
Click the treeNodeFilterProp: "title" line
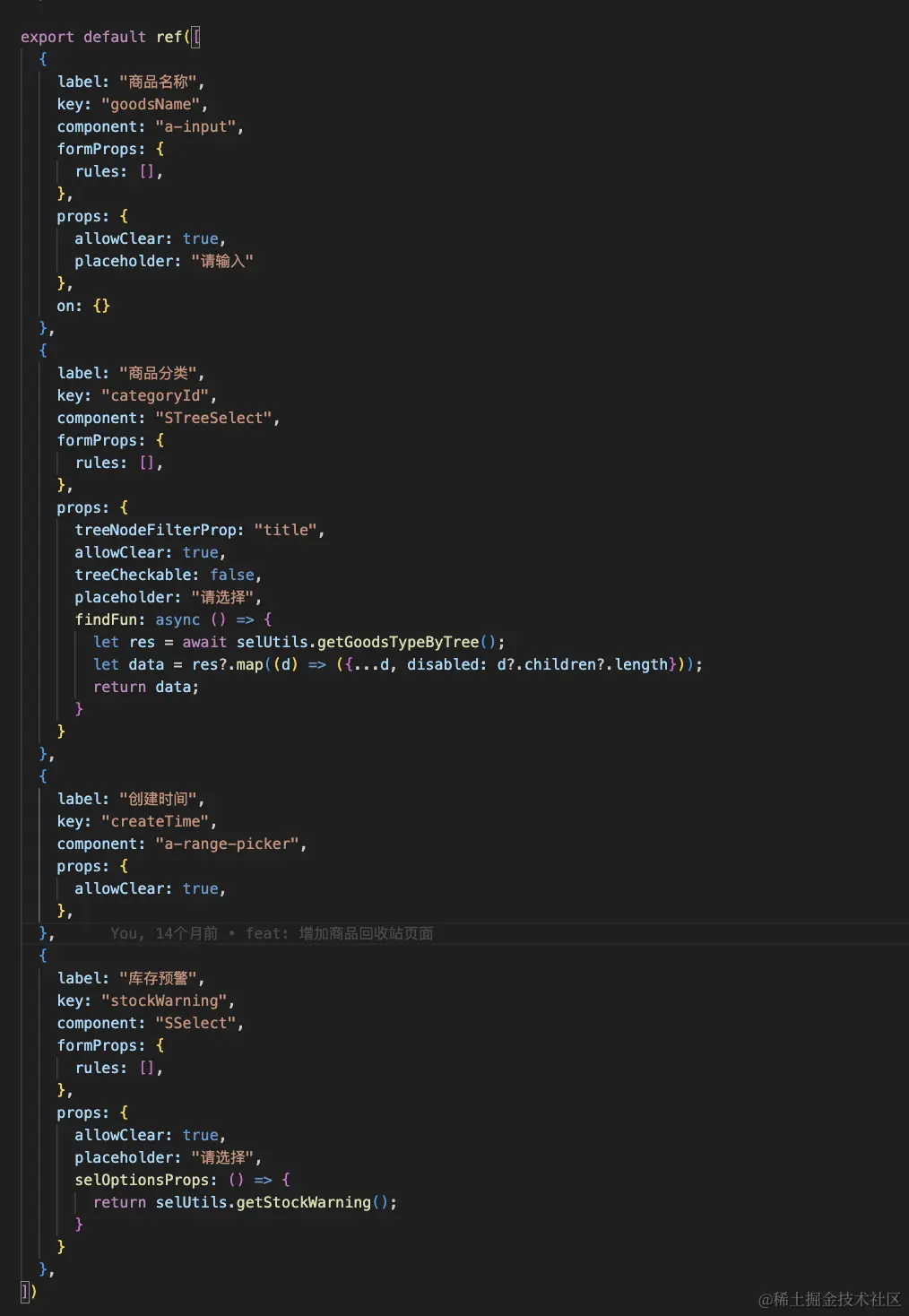(200, 530)
